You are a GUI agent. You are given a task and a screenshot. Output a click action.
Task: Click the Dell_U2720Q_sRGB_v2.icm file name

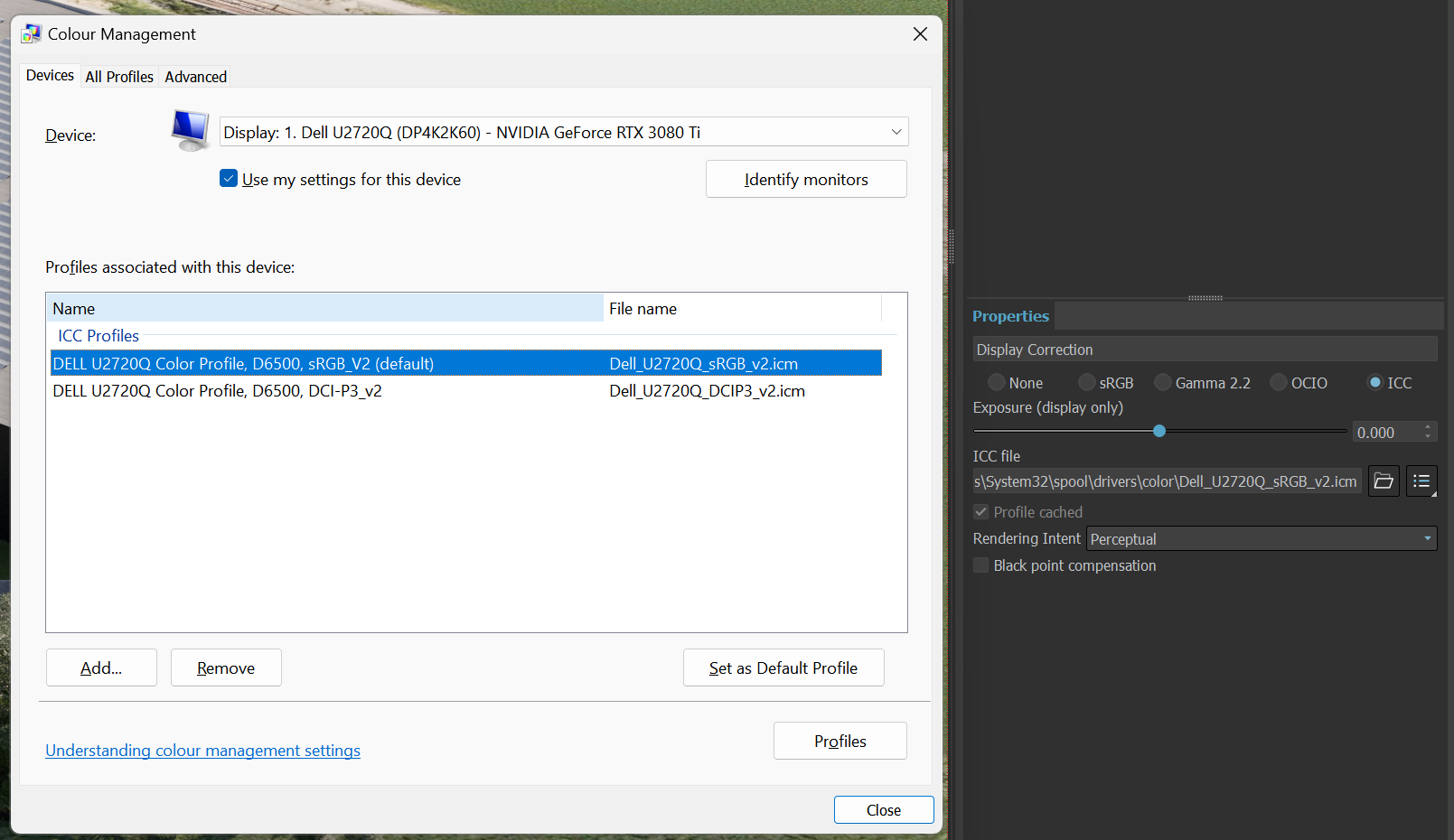pos(703,363)
